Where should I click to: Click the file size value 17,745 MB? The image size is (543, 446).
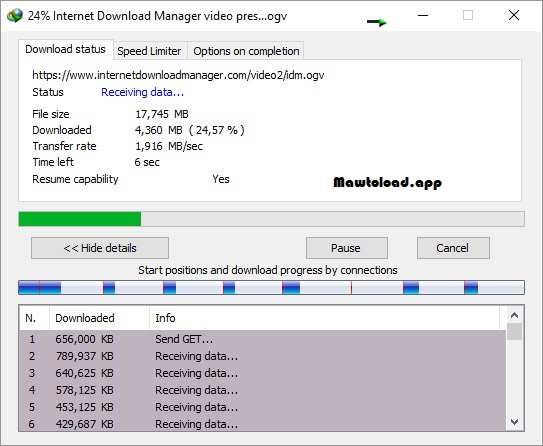[162, 114]
